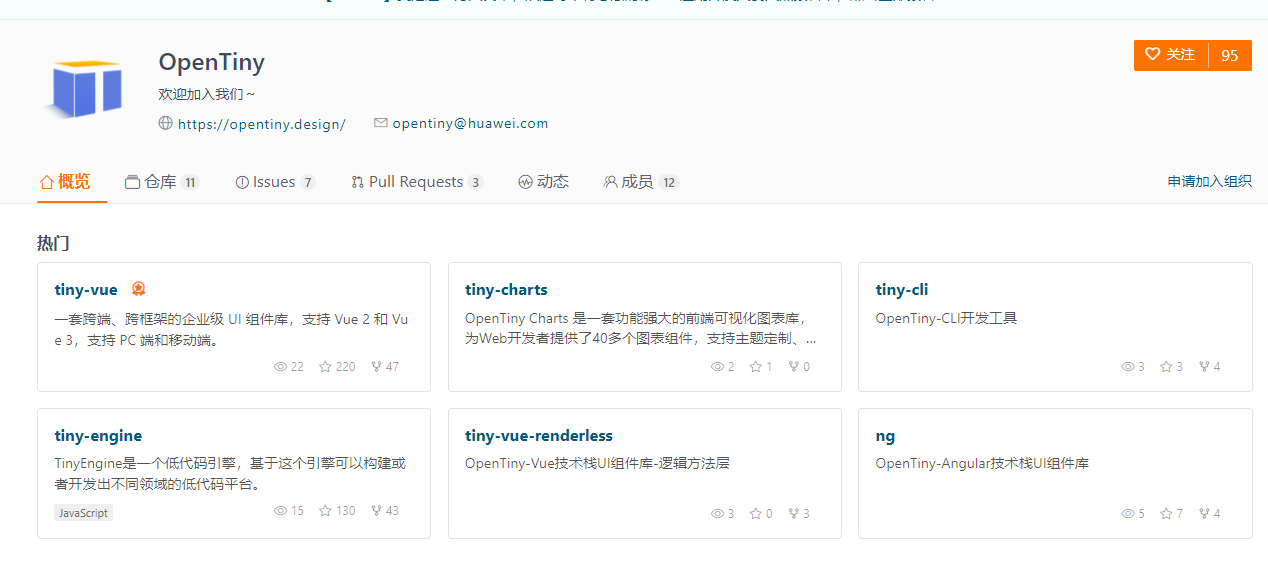Click the OpenTiny cube logo

coord(84,89)
